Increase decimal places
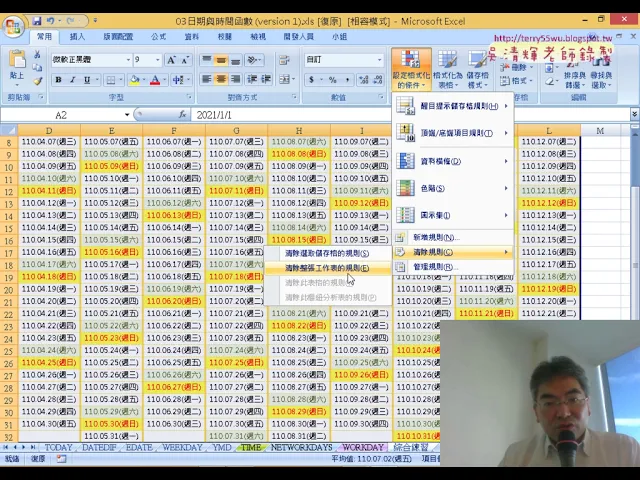 point(363,80)
